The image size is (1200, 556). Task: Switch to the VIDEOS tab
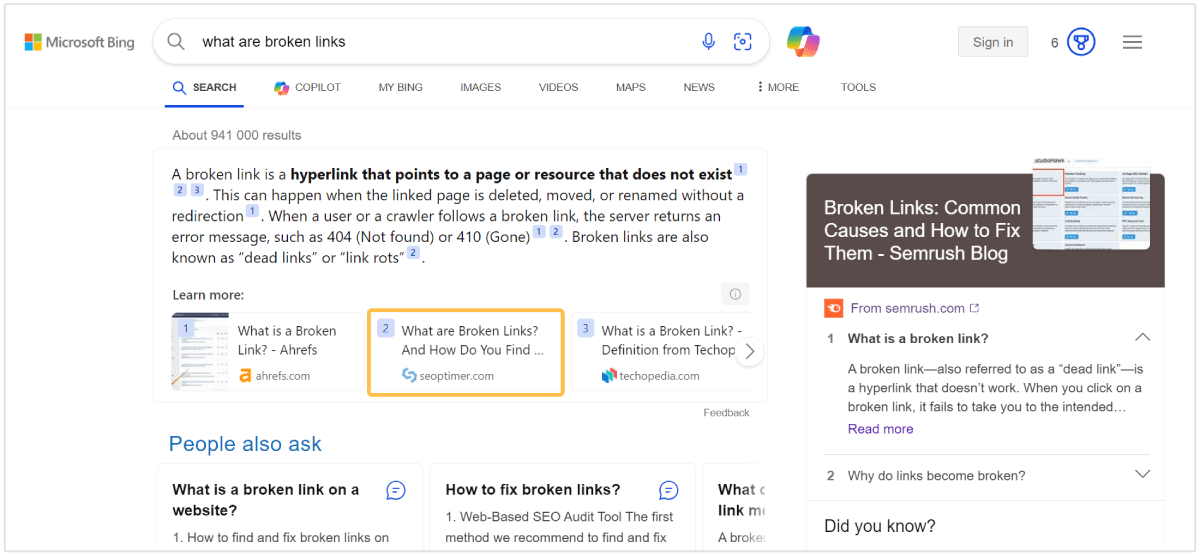pyautogui.click(x=558, y=88)
